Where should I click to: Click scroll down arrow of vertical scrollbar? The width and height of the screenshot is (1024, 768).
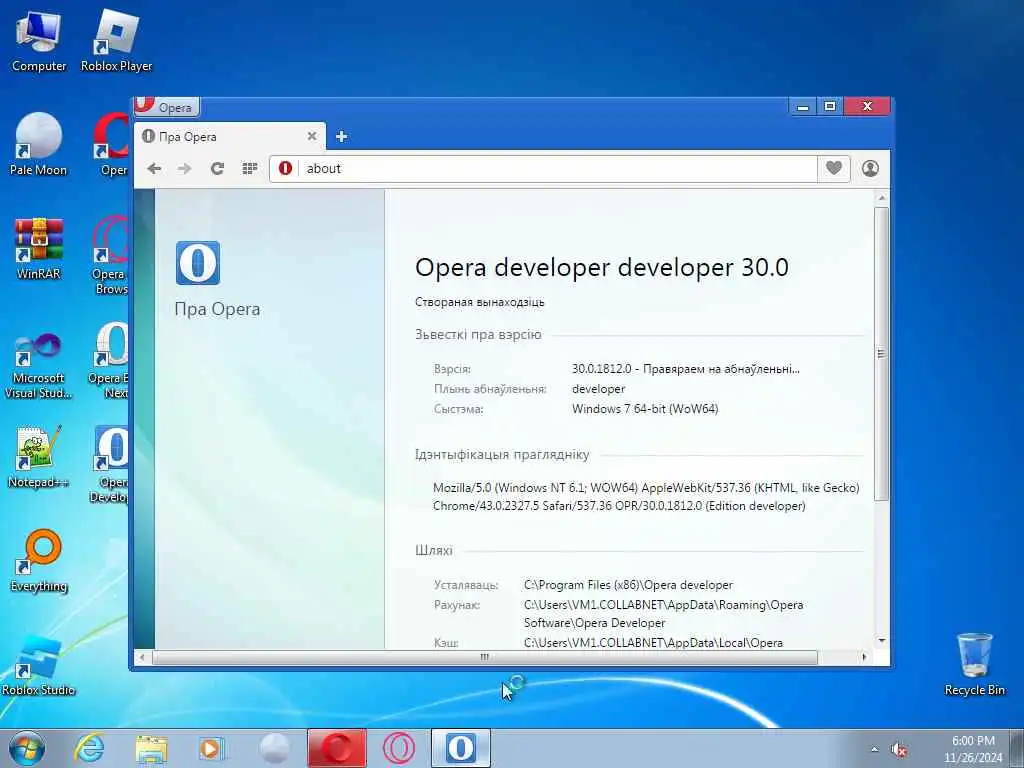tap(882, 641)
